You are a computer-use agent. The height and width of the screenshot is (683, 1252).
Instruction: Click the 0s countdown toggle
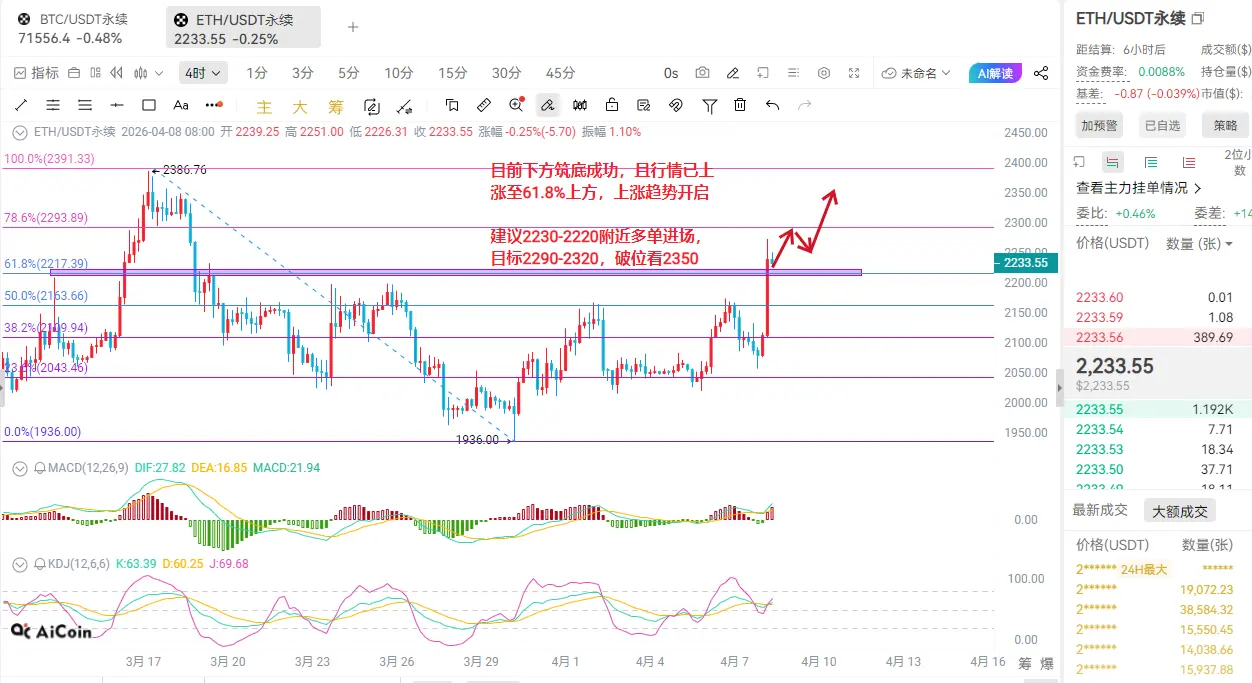point(671,73)
